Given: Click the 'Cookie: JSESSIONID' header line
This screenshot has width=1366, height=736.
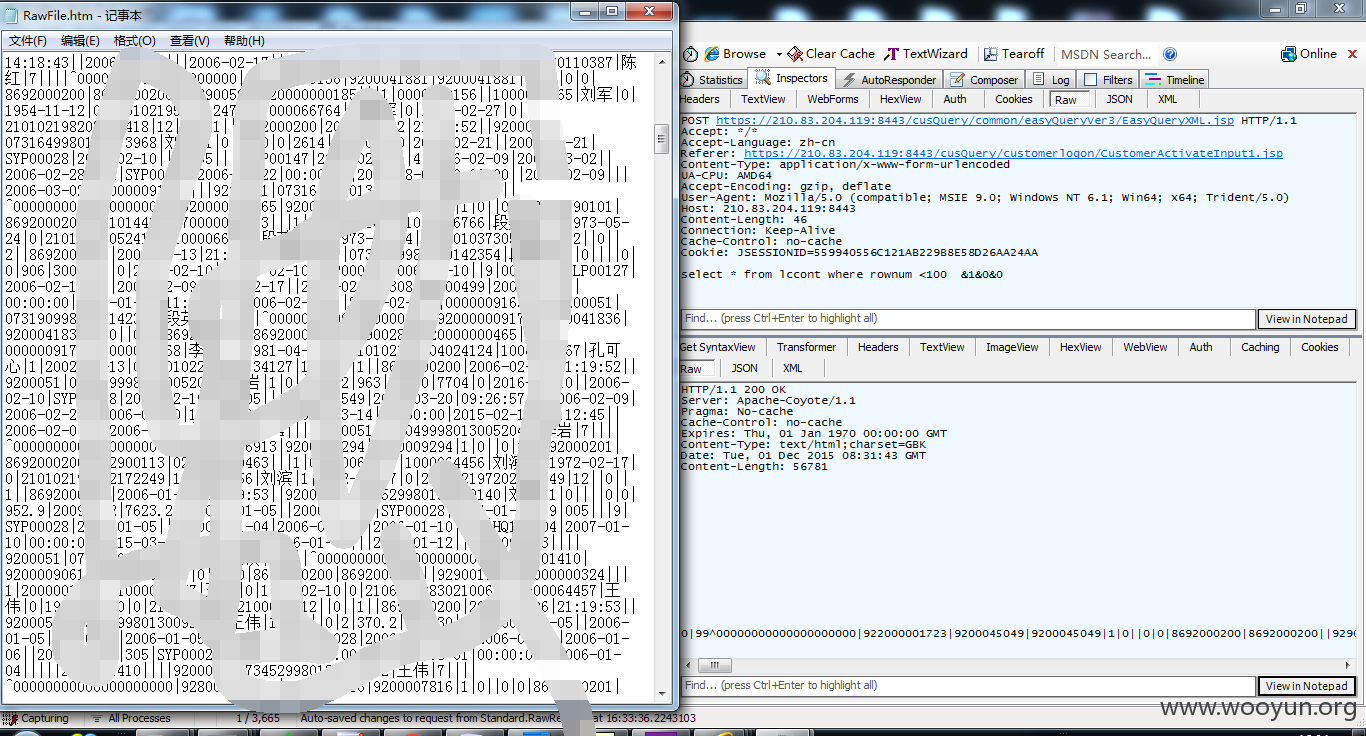Looking at the screenshot, I should tap(859, 253).
